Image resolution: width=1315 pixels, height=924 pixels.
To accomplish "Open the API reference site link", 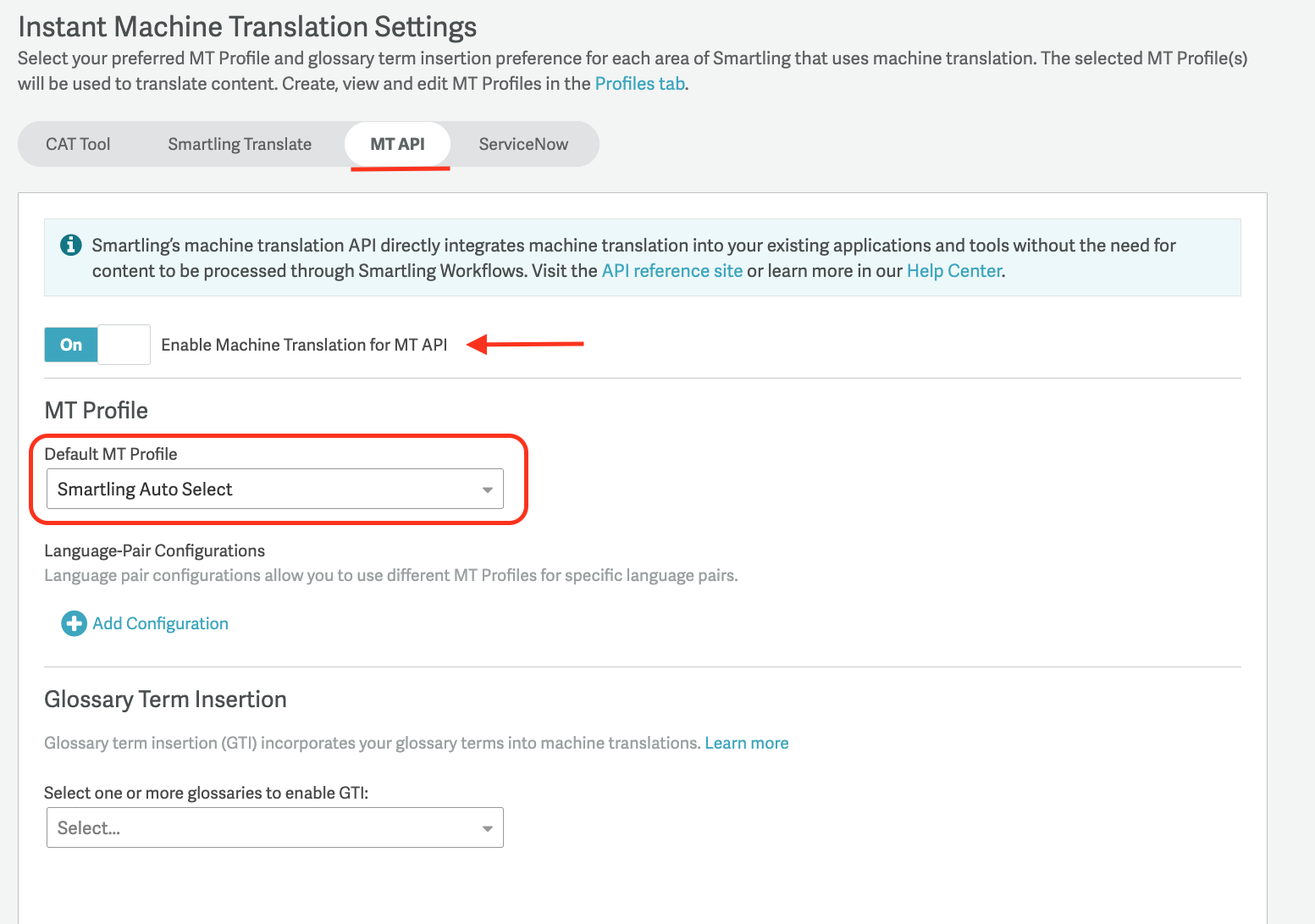I will point(672,271).
